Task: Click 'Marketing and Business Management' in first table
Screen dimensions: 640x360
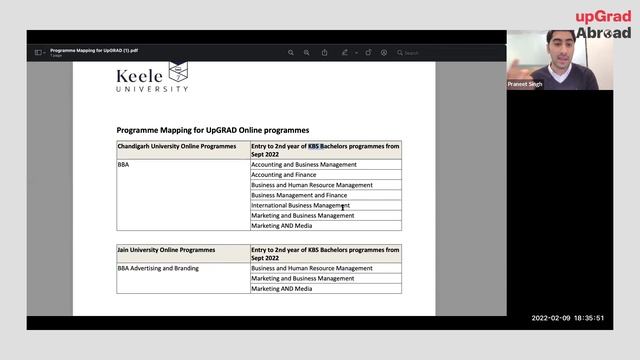Action: click(x=326, y=216)
